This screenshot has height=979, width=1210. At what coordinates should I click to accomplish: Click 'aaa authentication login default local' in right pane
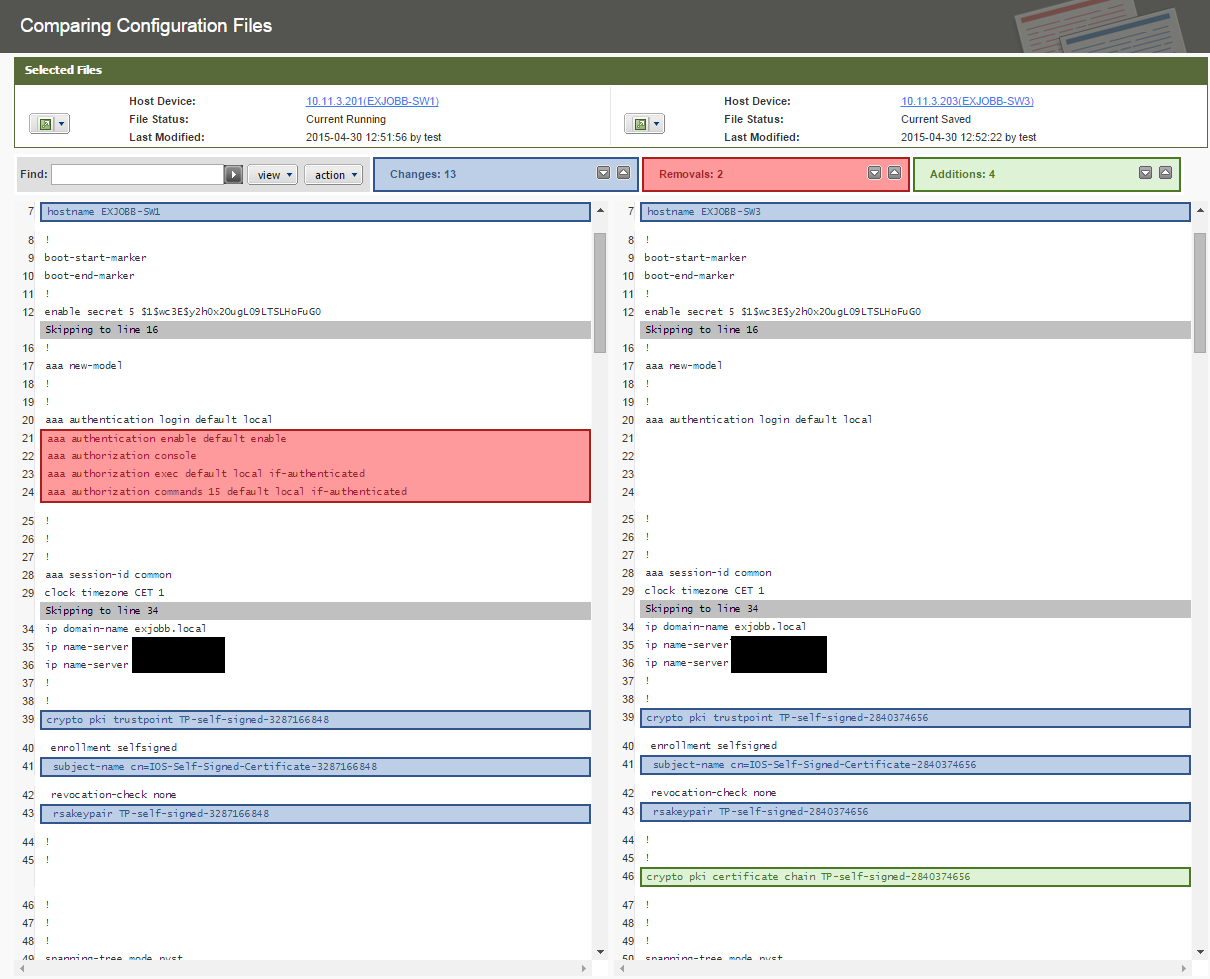(x=759, y=420)
